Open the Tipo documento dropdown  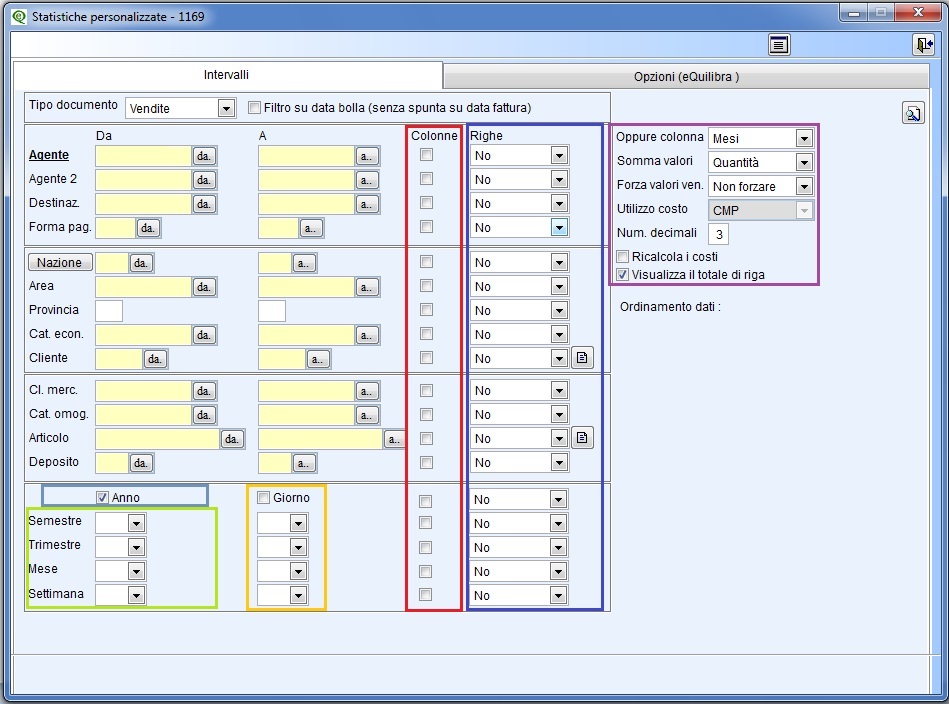point(226,108)
